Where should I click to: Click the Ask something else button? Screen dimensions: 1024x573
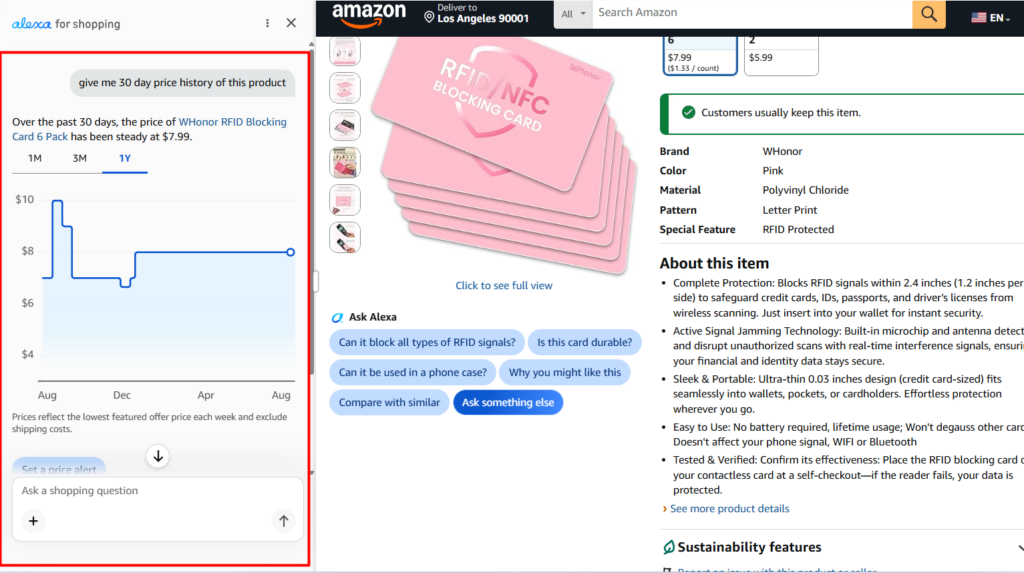point(508,402)
